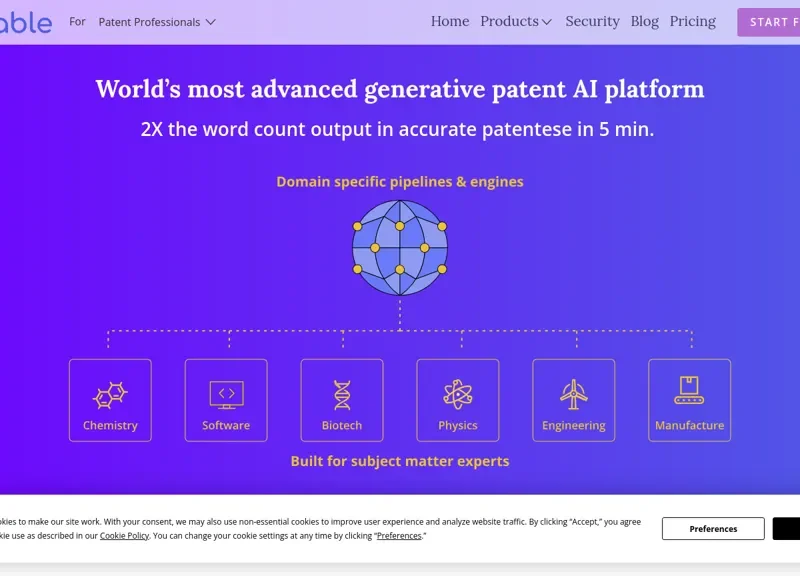Click the dark button next to Preferences
Image resolution: width=800 pixels, height=576 pixels.
point(787,529)
